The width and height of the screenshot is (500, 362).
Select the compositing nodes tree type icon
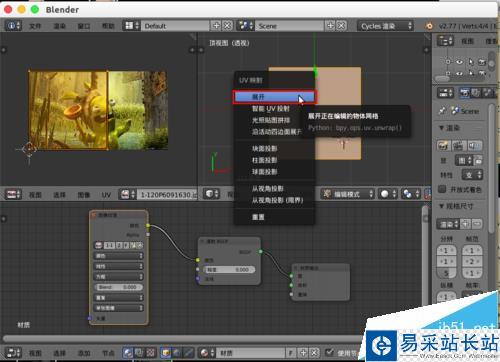[x=139, y=353]
